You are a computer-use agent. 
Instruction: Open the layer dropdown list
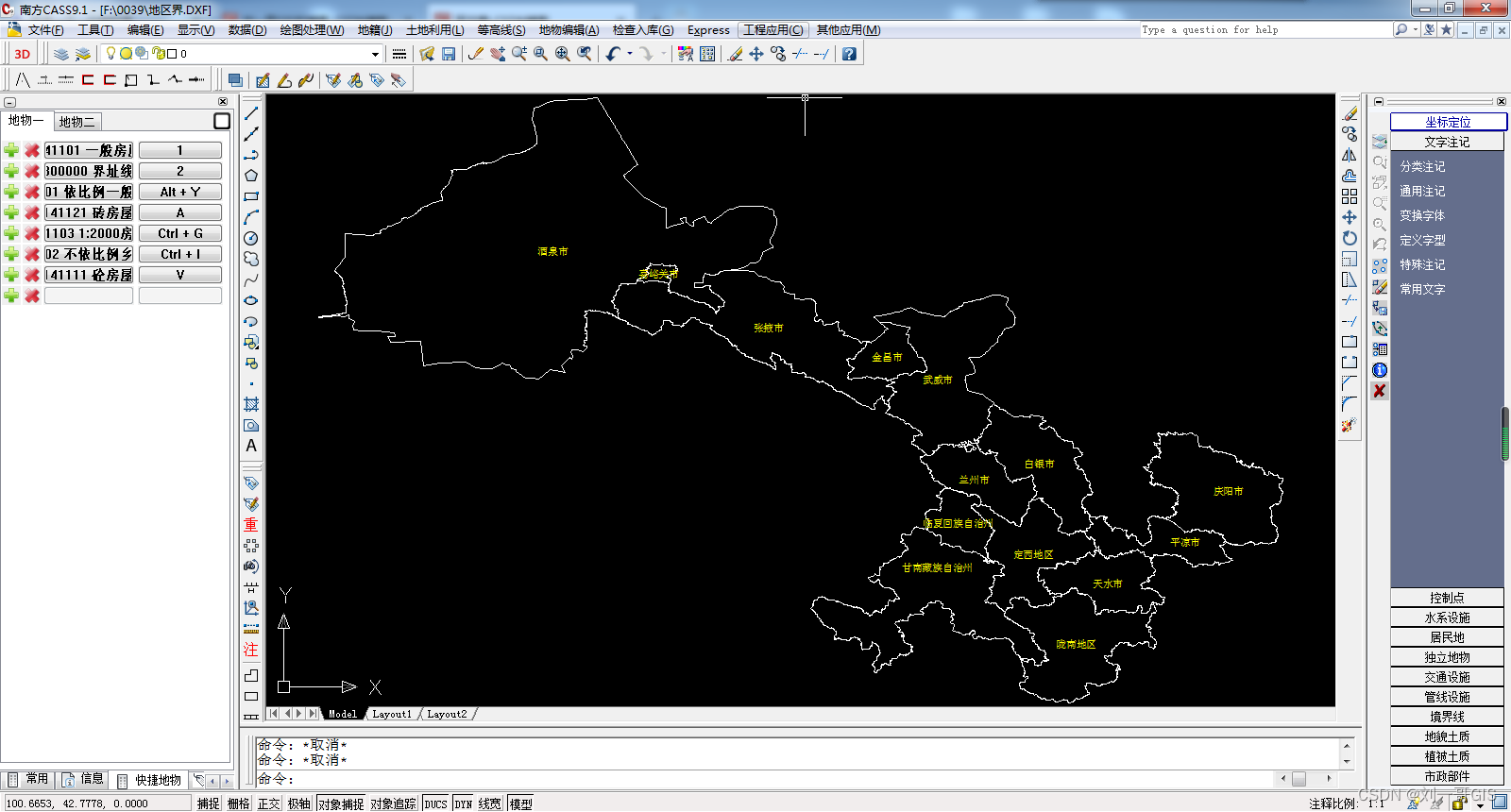[x=375, y=54]
